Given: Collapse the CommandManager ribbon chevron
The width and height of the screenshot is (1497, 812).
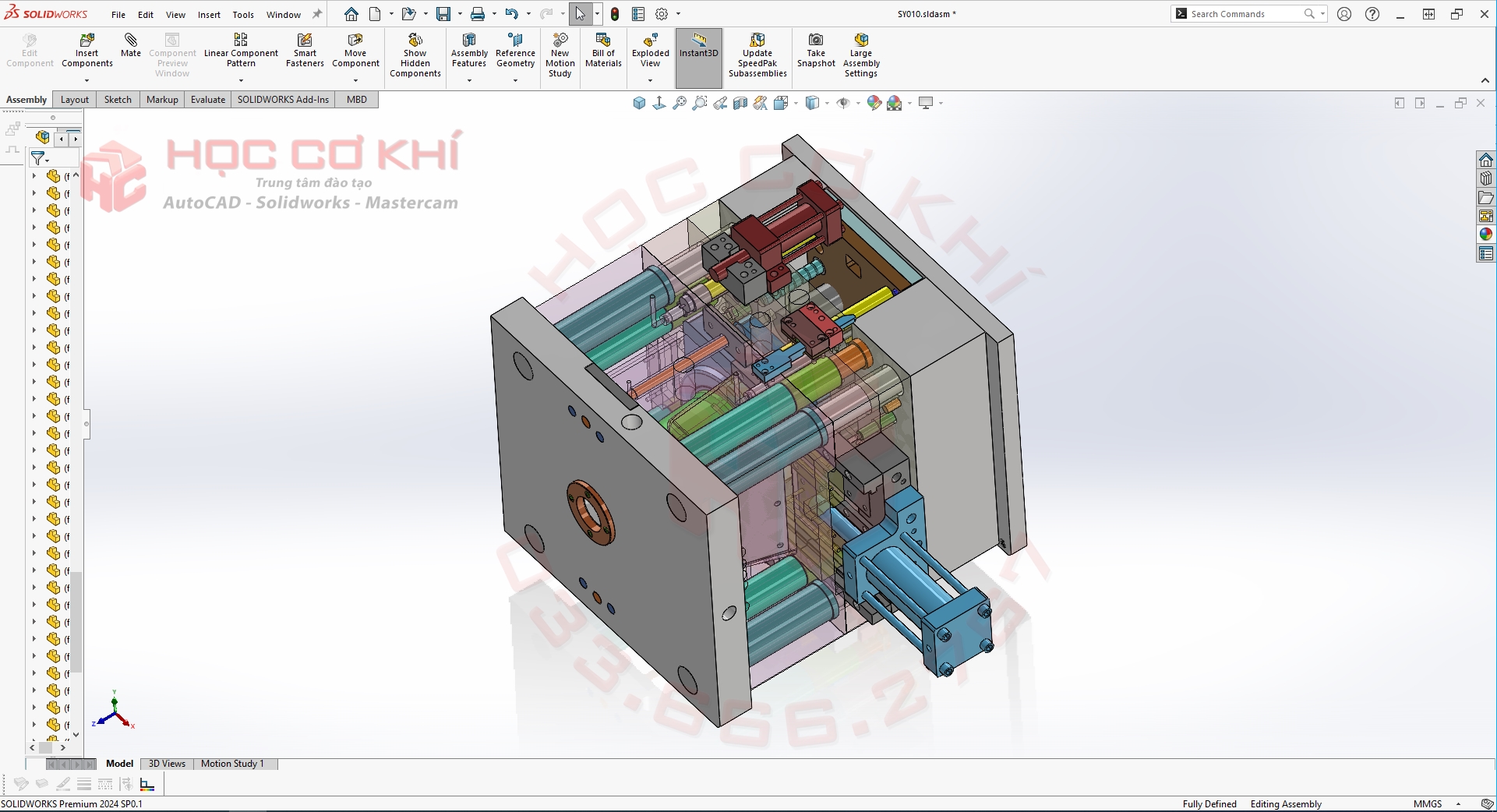Looking at the screenshot, I should (x=1485, y=81).
